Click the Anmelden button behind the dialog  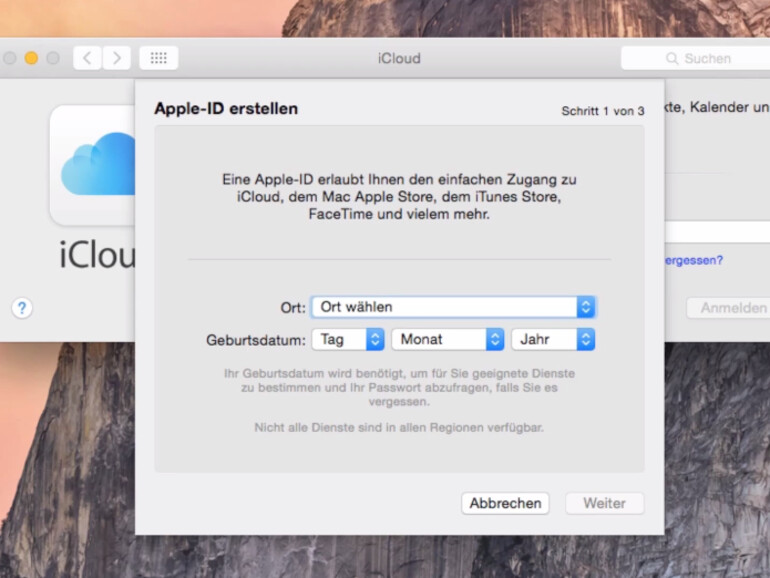[728, 308]
